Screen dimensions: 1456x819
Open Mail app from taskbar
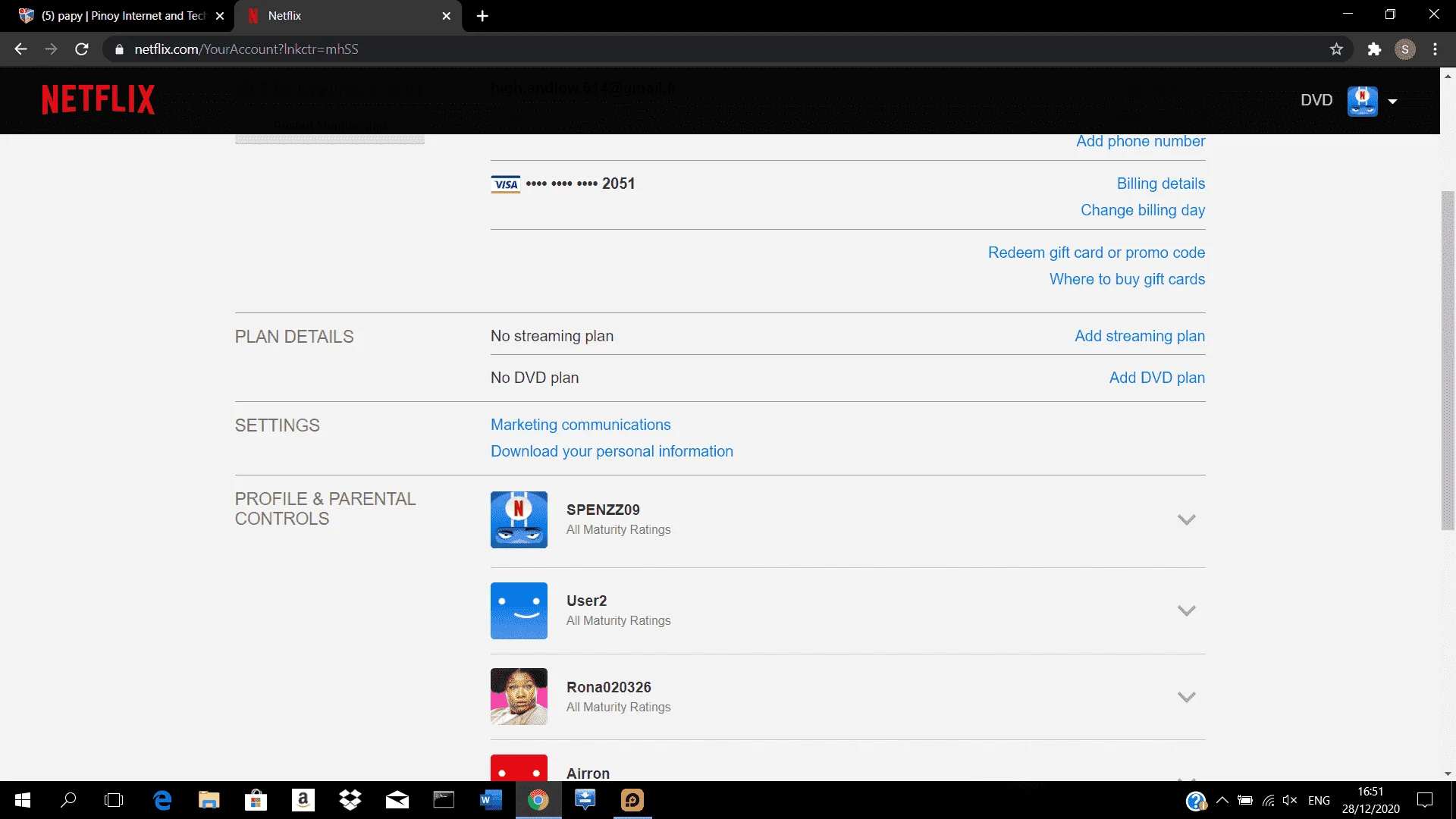(397, 800)
